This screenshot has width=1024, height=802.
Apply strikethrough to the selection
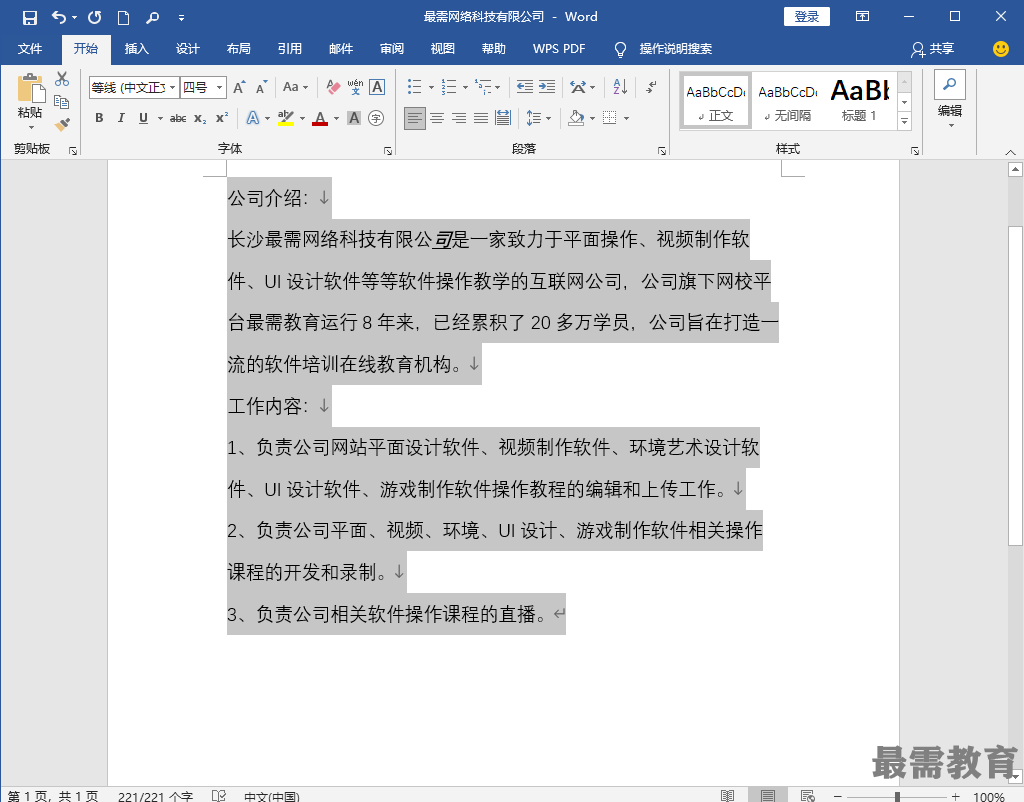[x=178, y=118]
